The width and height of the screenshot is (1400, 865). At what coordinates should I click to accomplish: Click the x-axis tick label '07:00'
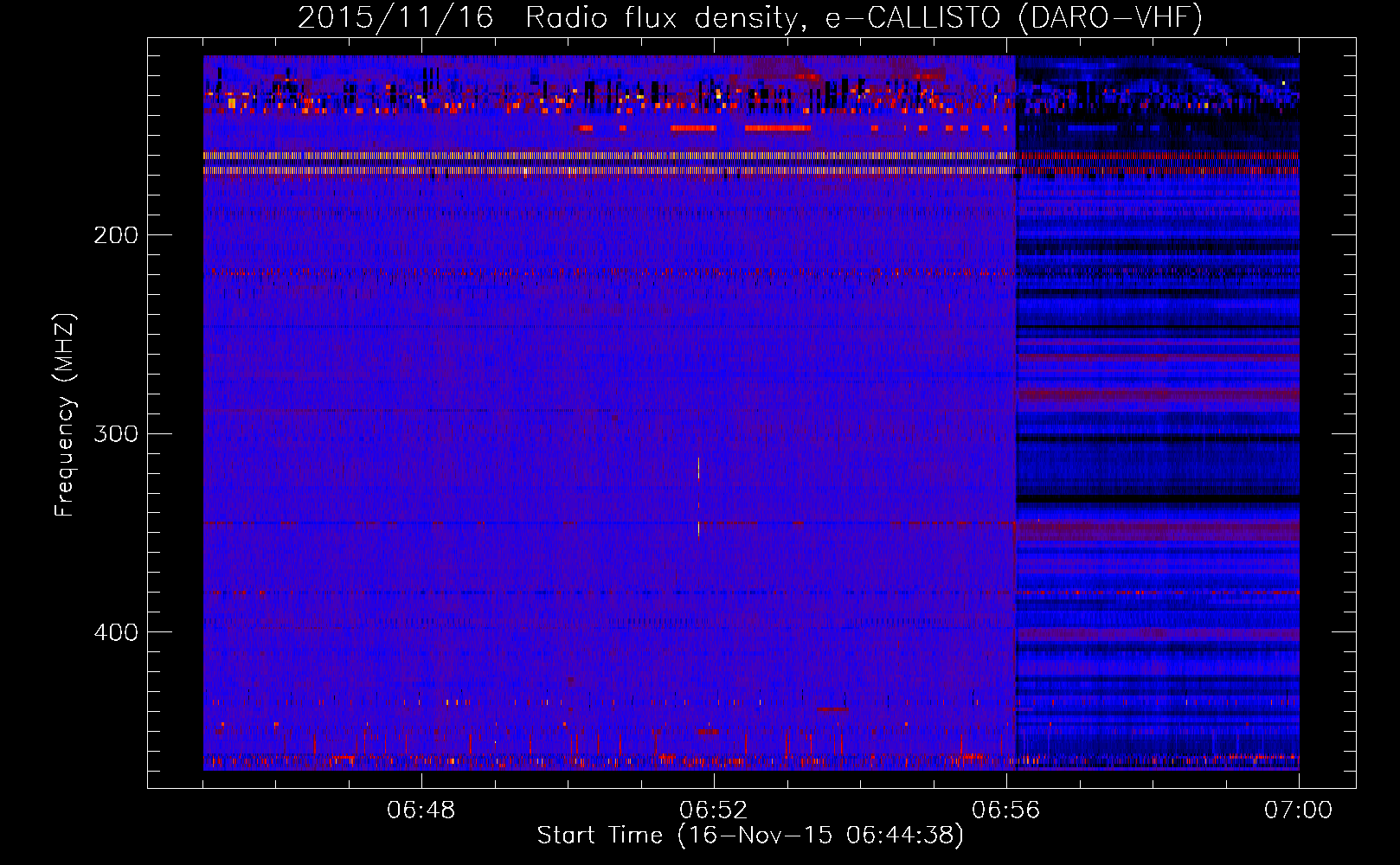[x=1299, y=811]
